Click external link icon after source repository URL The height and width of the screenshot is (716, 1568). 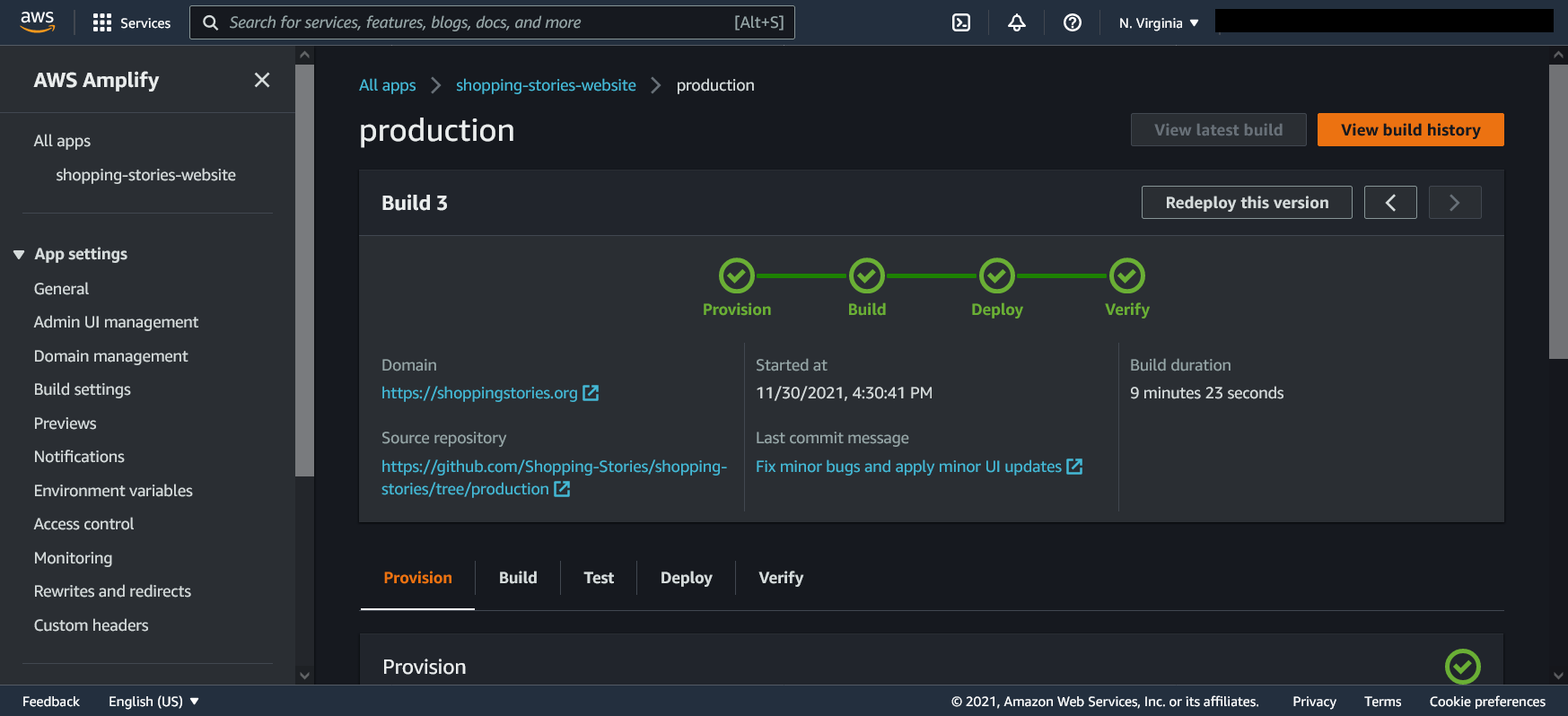562,489
